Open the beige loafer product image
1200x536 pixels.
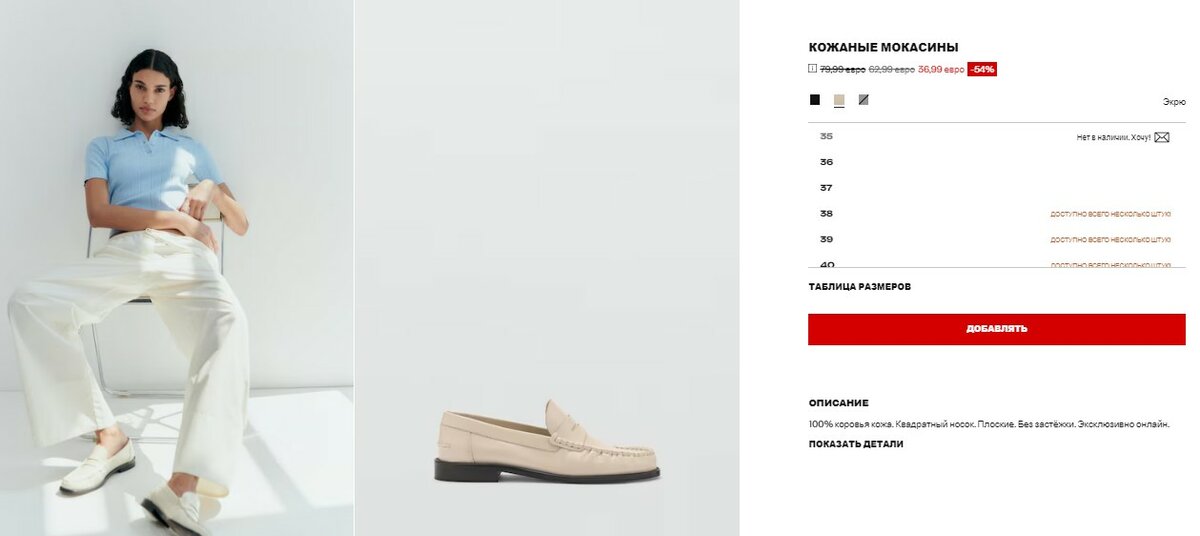pos(547,268)
